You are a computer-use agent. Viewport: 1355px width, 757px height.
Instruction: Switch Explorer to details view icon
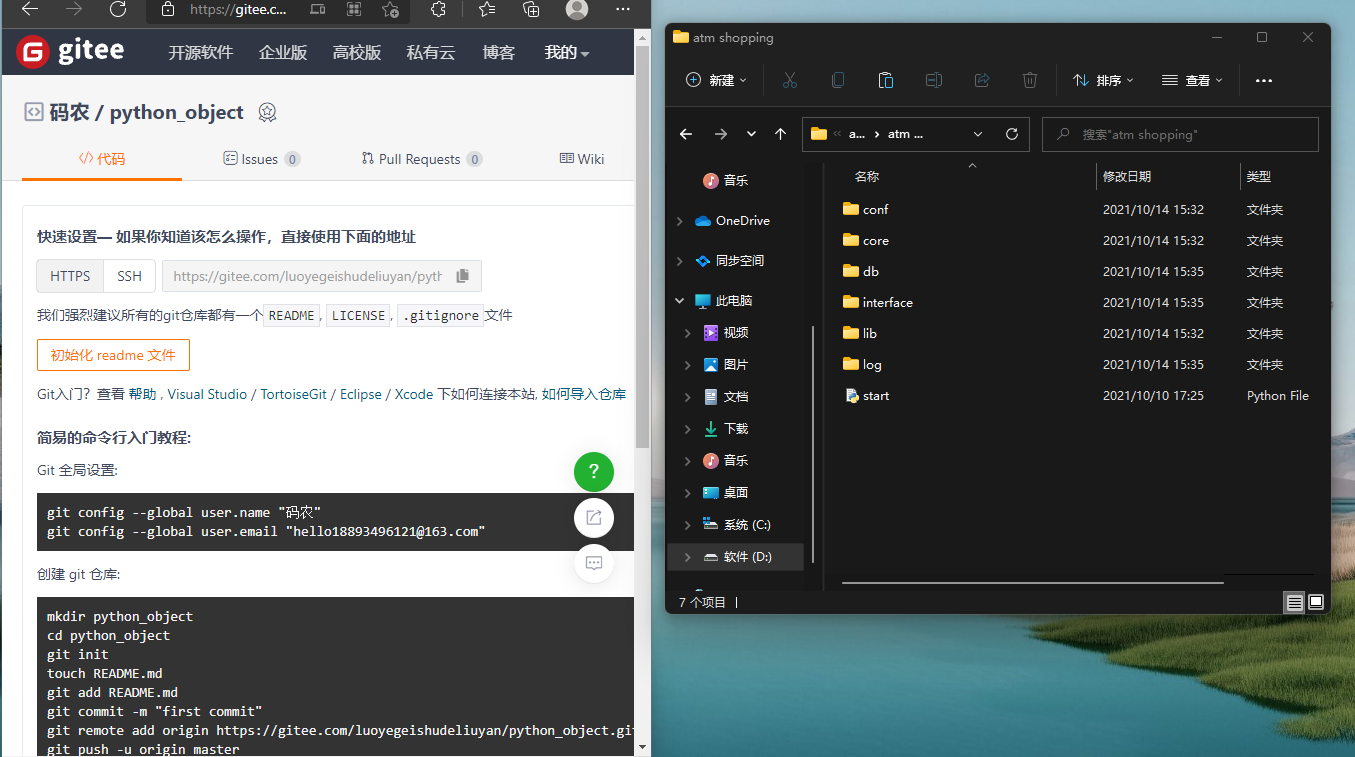coord(1295,602)
